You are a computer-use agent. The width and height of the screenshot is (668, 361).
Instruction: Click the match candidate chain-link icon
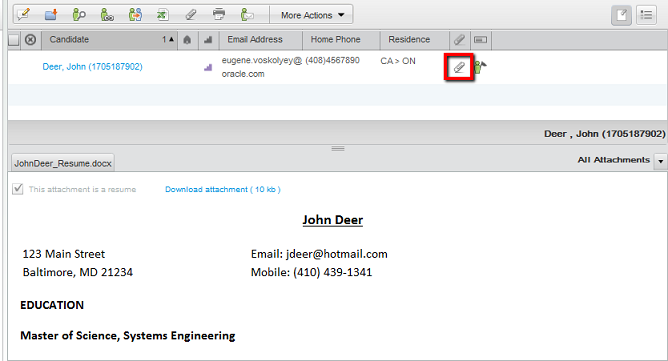click(107, 15)
